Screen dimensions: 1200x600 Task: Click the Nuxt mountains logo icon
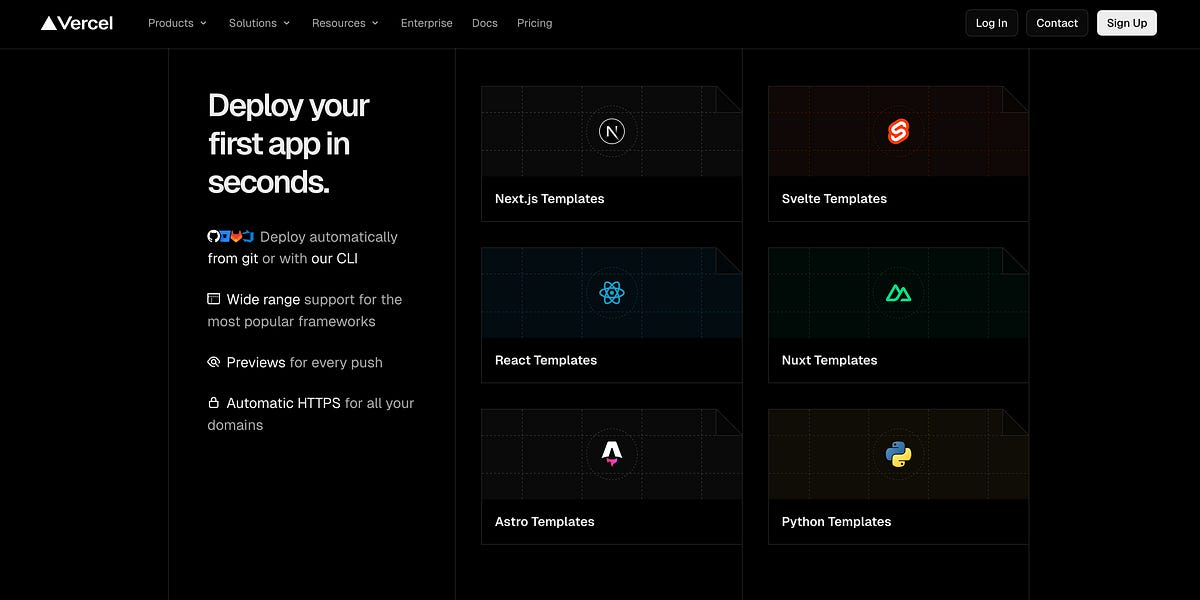click(897, 293)
